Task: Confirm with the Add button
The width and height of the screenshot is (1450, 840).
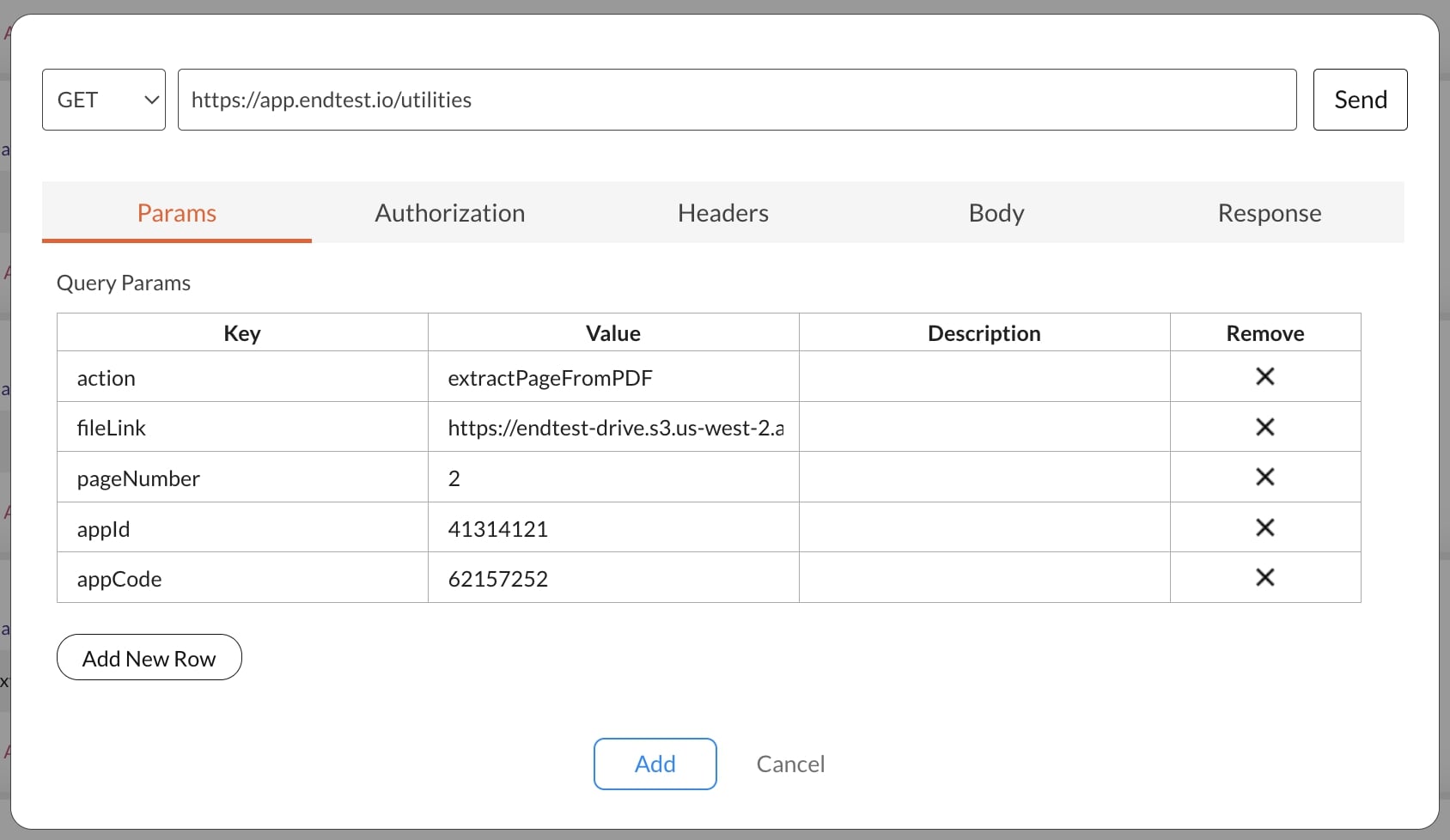Action: click(655, 764)
